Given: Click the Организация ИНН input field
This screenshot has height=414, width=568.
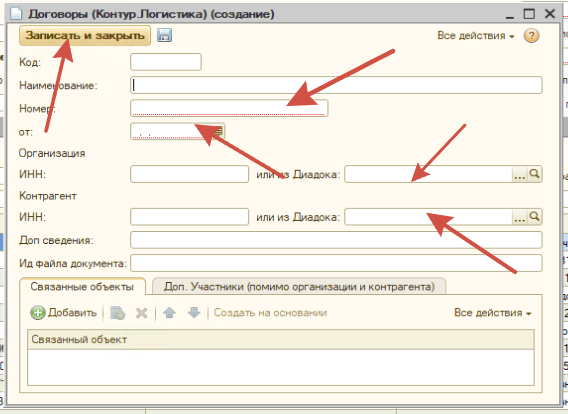Looking at the screenshot, I should [x=189, y=174].
